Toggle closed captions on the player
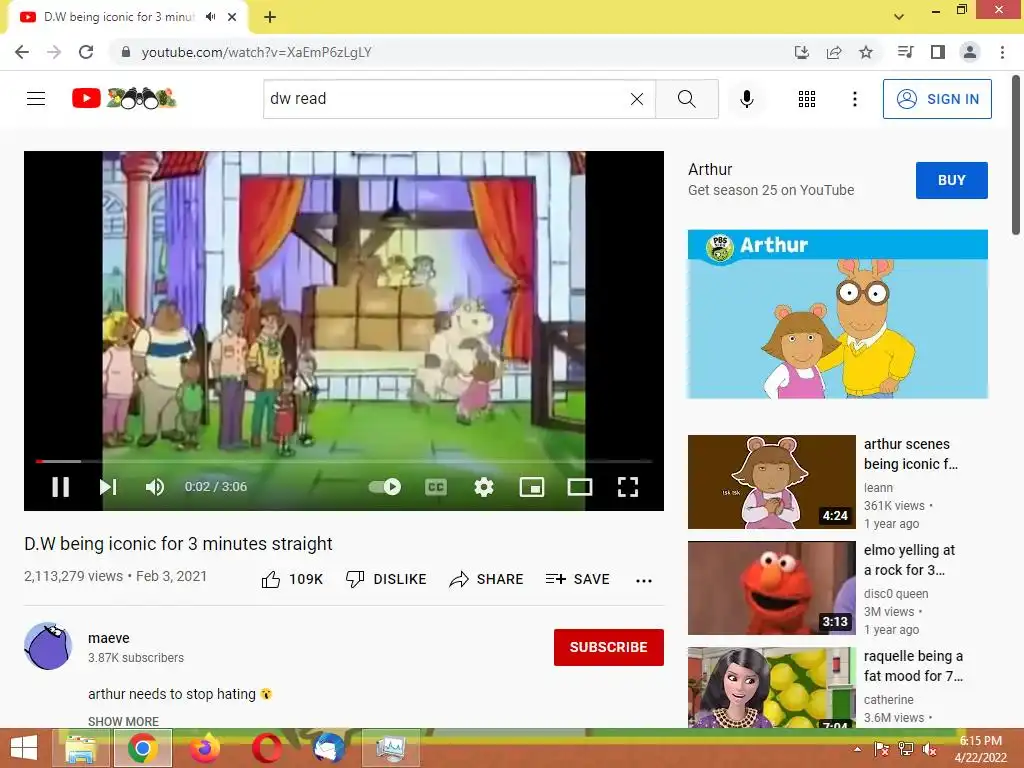 [x=436, y=487]
